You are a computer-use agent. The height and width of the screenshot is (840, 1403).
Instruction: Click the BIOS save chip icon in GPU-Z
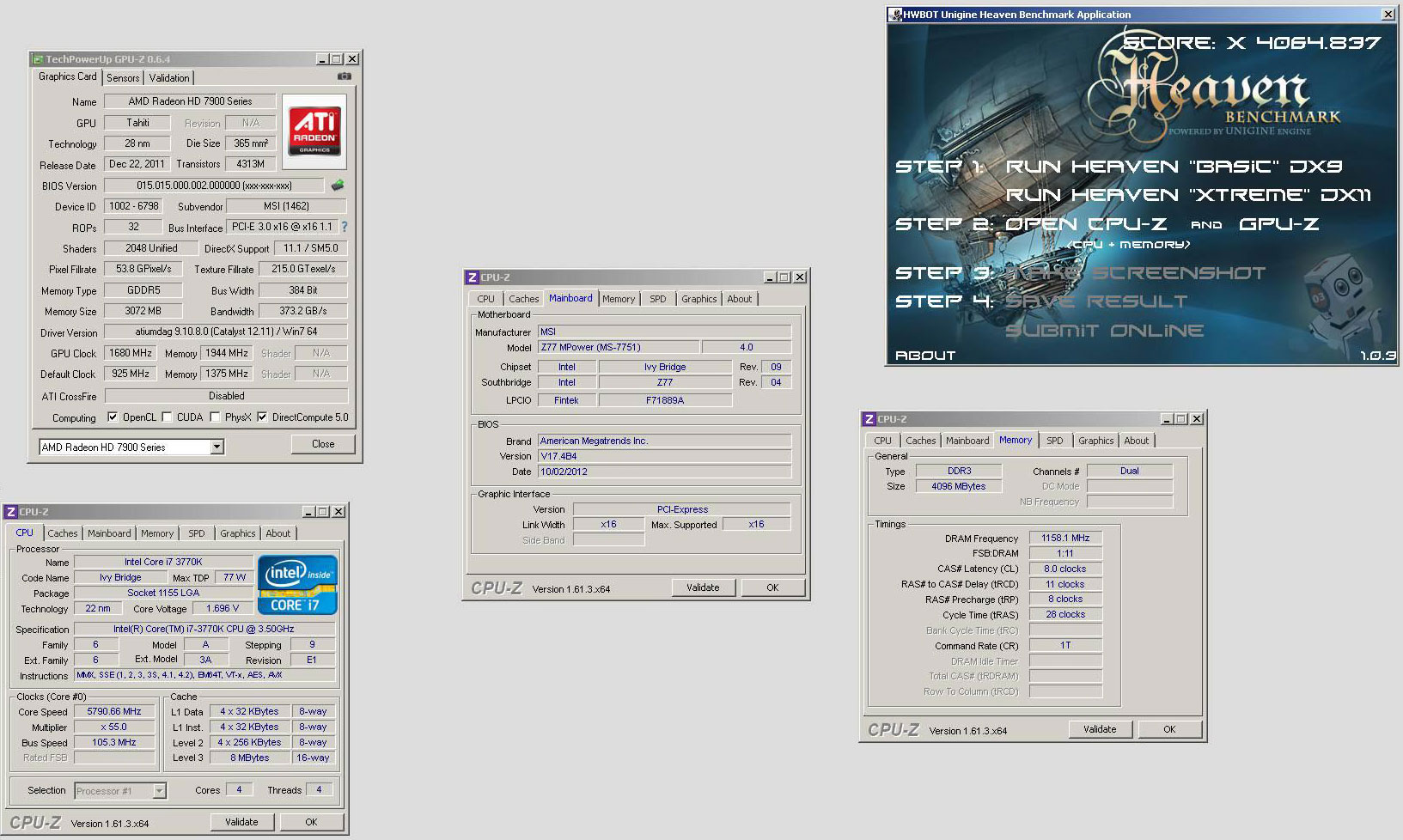[x=338, y=185]
